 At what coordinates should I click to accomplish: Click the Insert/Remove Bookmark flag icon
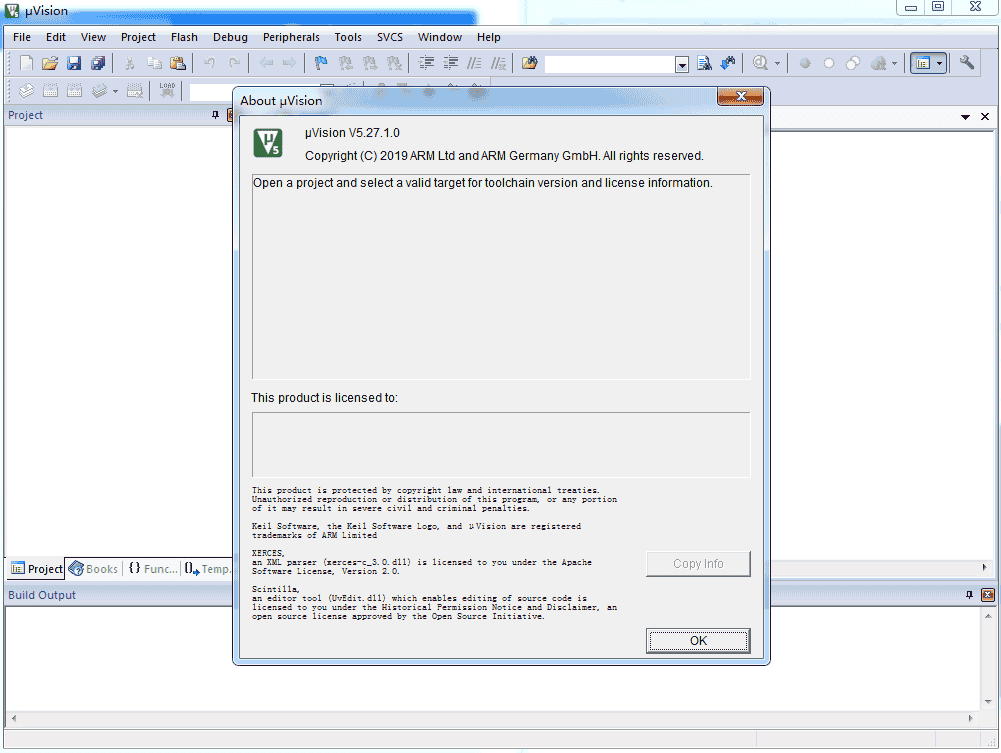click(x=321, y=63)
